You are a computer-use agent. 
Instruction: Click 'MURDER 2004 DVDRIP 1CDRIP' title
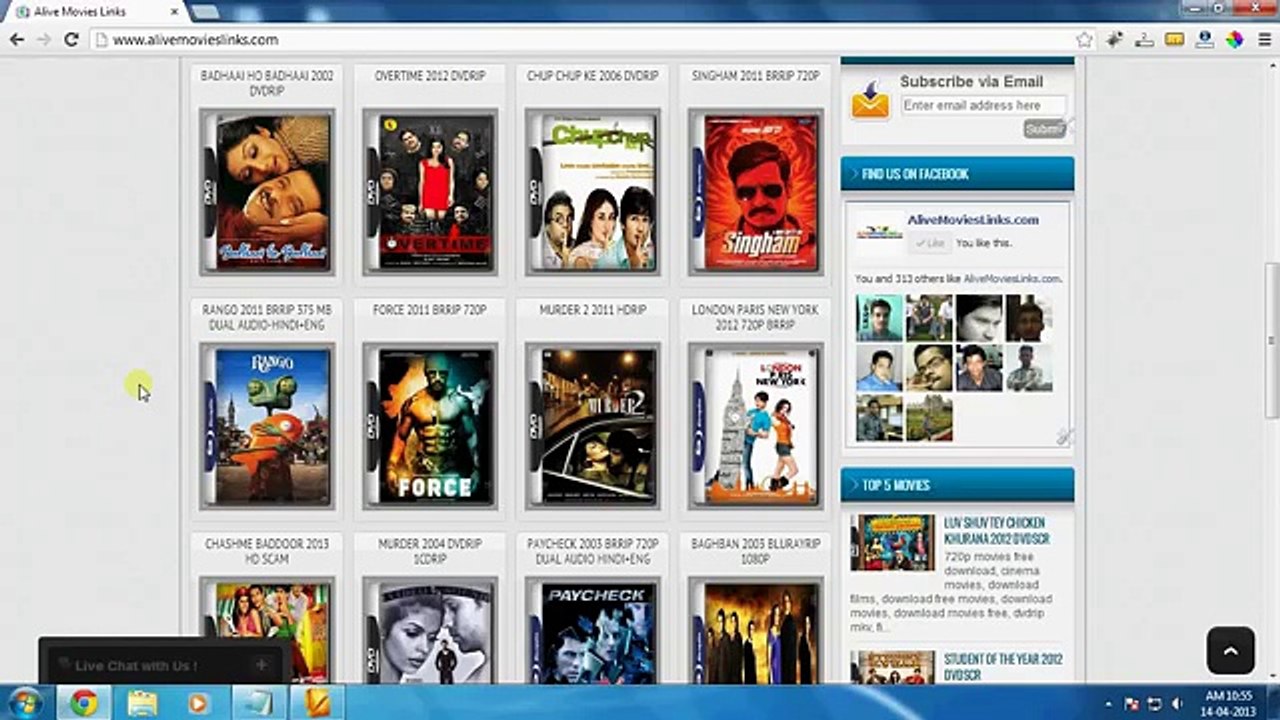click(x=430, y=551)
